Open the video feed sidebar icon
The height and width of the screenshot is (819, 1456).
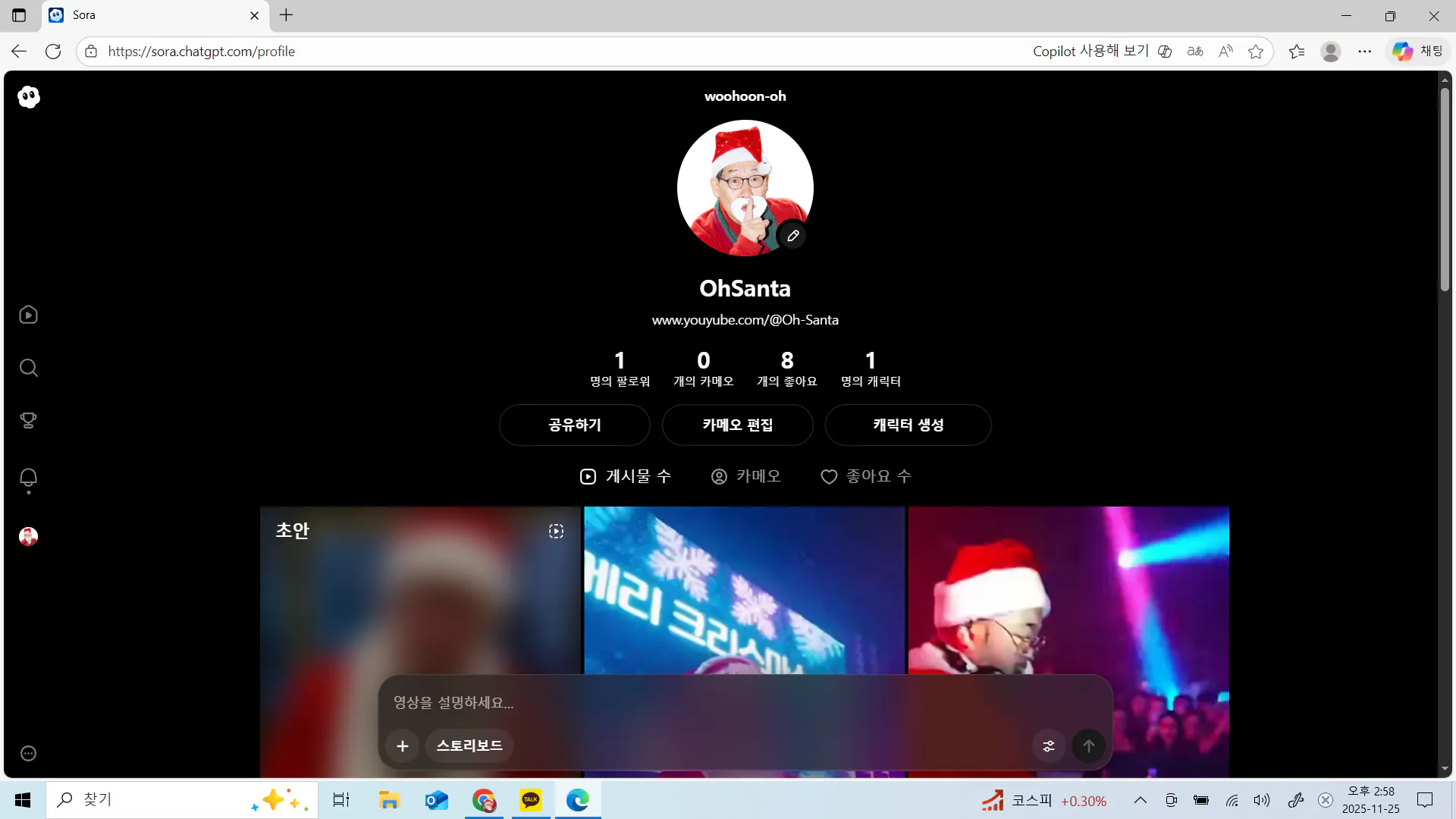tap(29, 315)
